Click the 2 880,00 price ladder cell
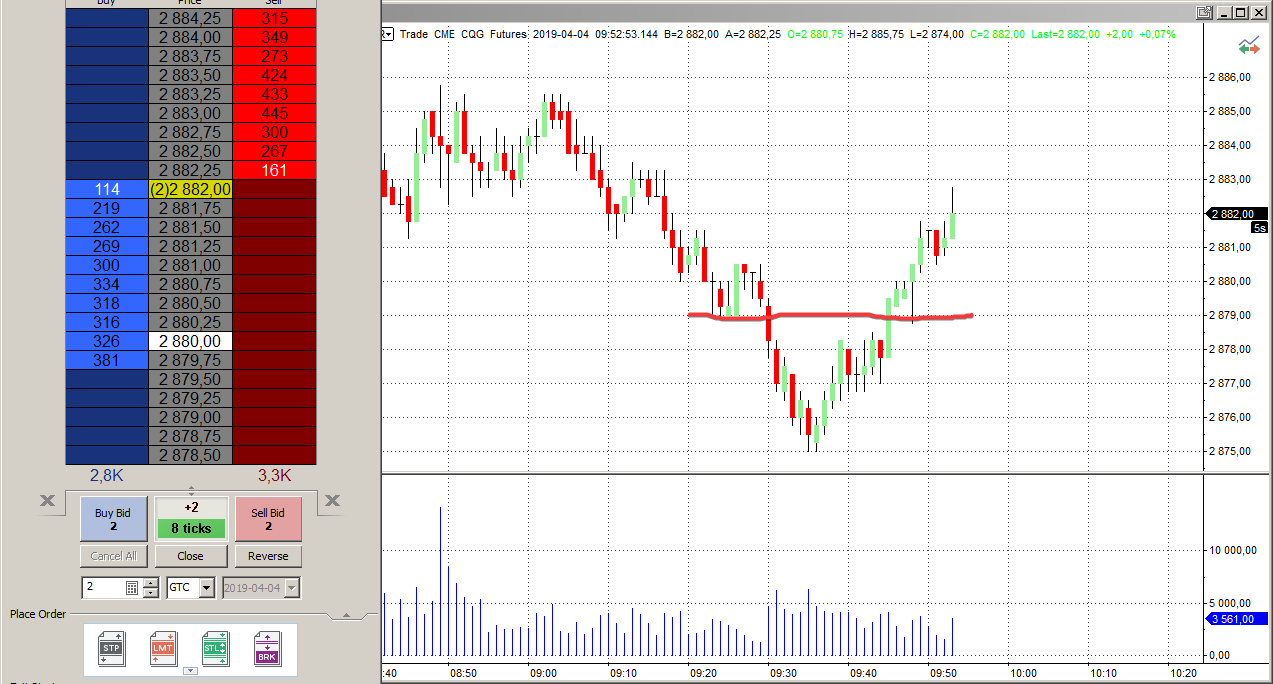The height and width of the screenshot is (684, 1273). tap(190, 341)
